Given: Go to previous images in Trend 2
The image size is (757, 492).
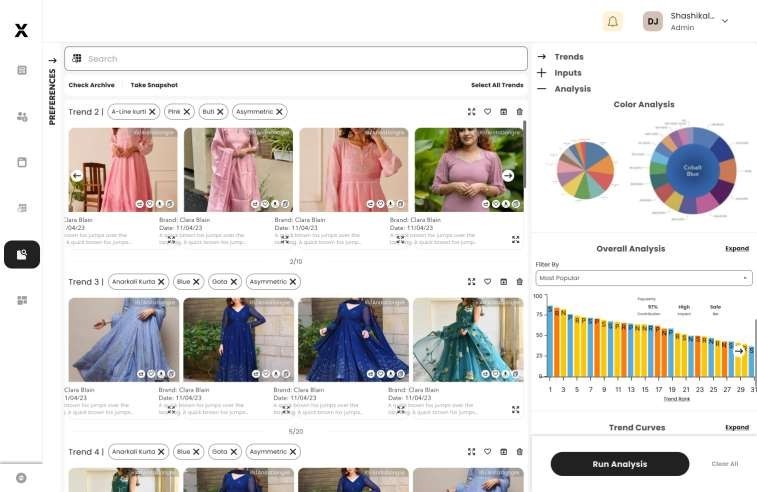Looking at the screenshot, I should pos(76,176).
